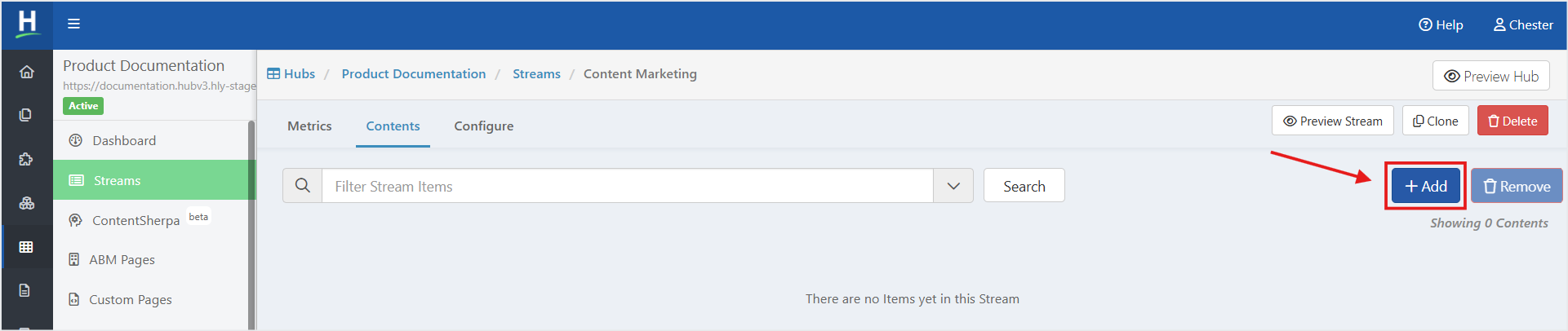1568x331 pixels.
Task: Switch to the Metrics tab
Action: 309,126
